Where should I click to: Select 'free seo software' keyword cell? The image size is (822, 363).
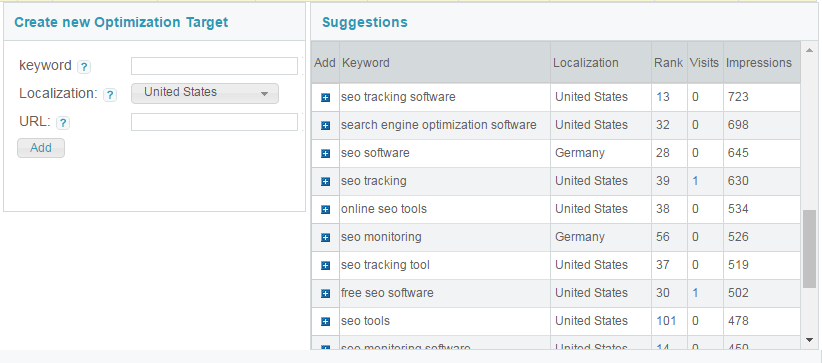445,293
